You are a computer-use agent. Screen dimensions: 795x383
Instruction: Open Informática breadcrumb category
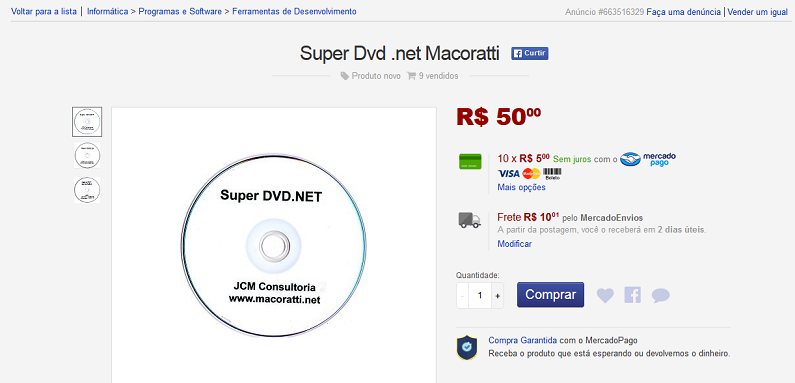pos(107,11)
